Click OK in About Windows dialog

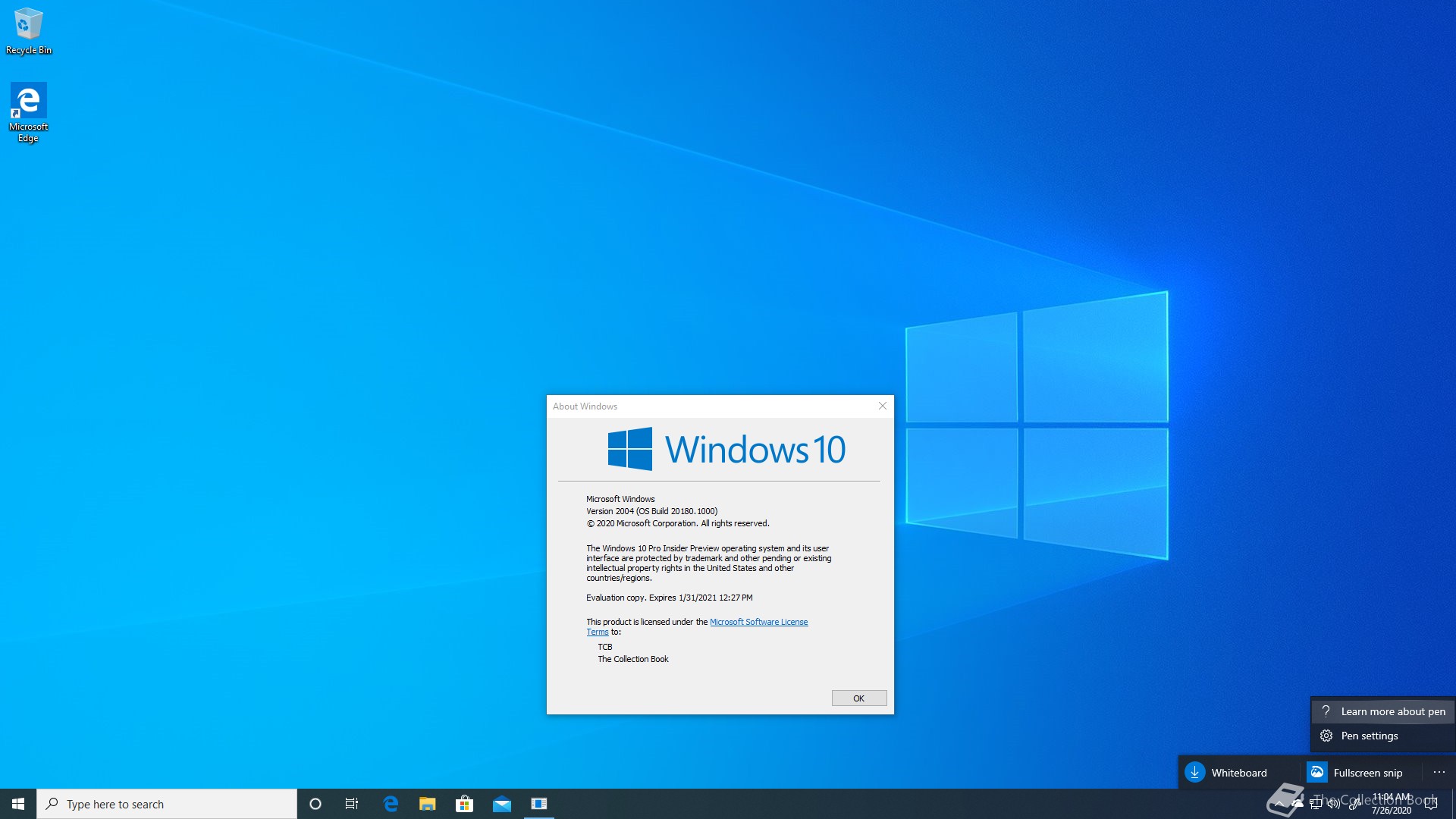859,698
